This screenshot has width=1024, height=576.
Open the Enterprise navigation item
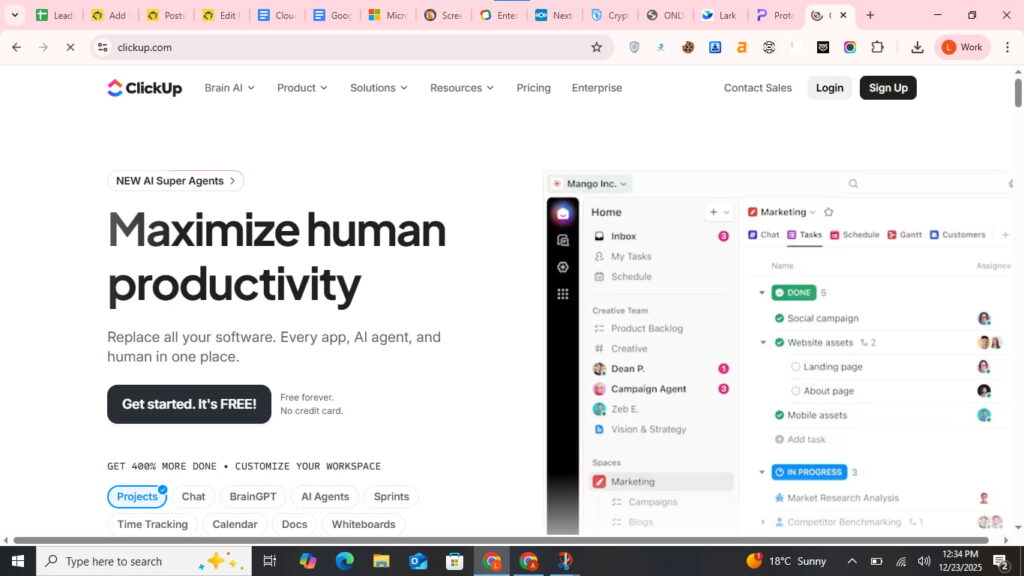[x=597, y=88]
